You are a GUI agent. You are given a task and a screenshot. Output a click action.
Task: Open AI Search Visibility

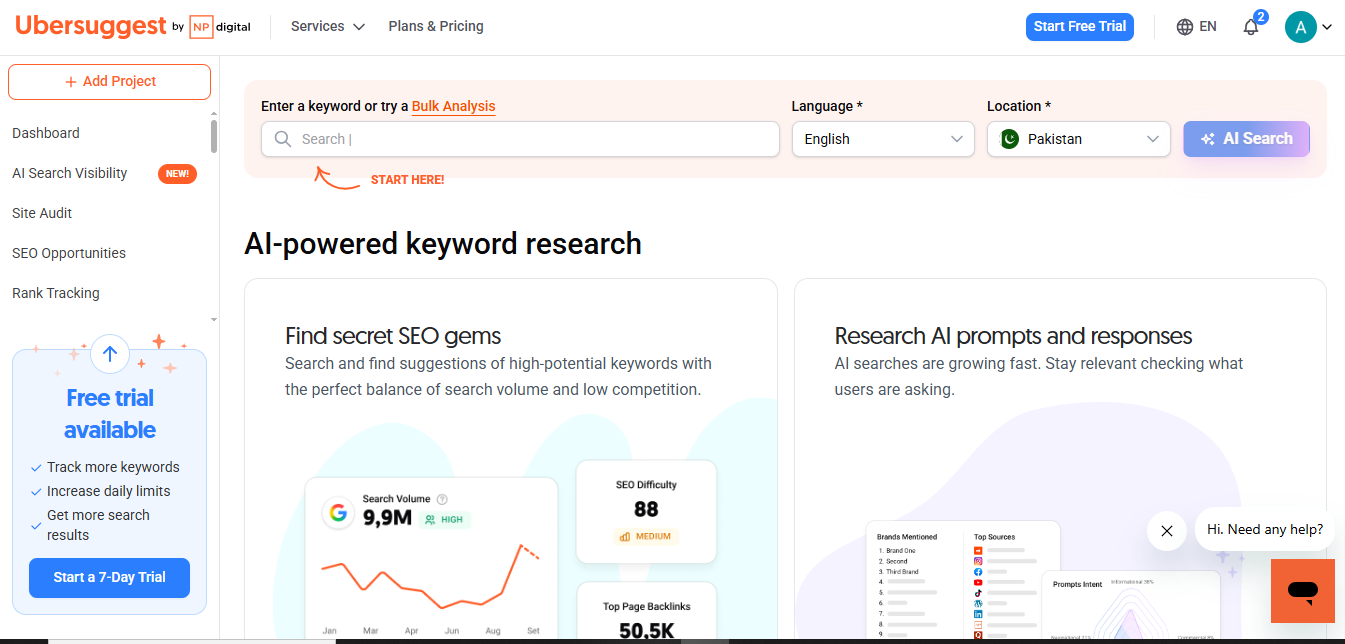pos(70,173)
